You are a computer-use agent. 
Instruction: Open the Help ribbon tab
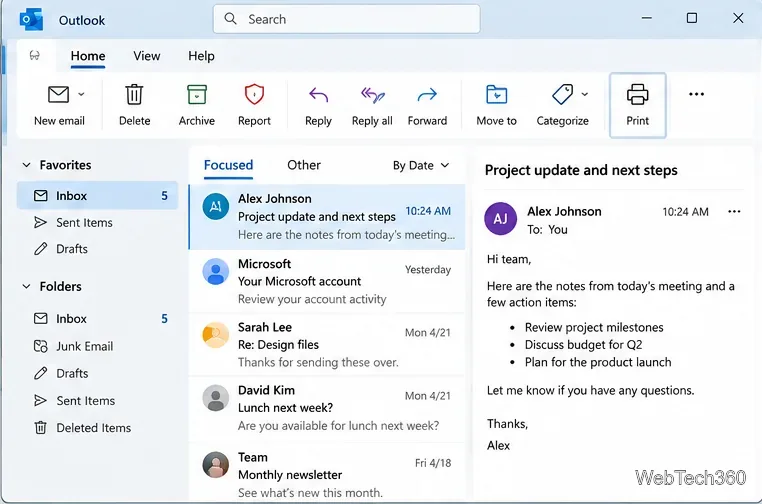pos(201,56)
